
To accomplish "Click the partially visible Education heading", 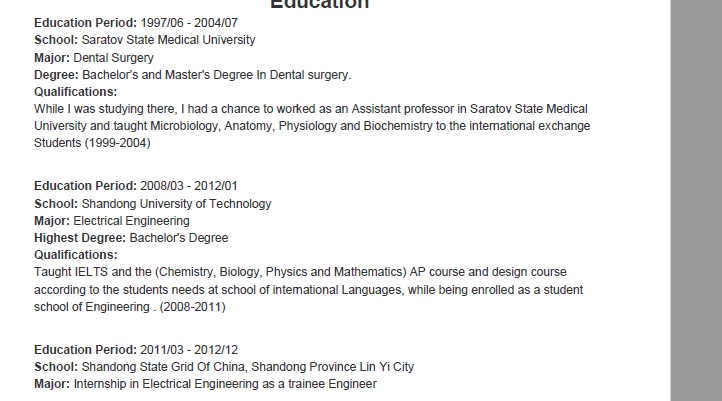I will click(319, 4).
